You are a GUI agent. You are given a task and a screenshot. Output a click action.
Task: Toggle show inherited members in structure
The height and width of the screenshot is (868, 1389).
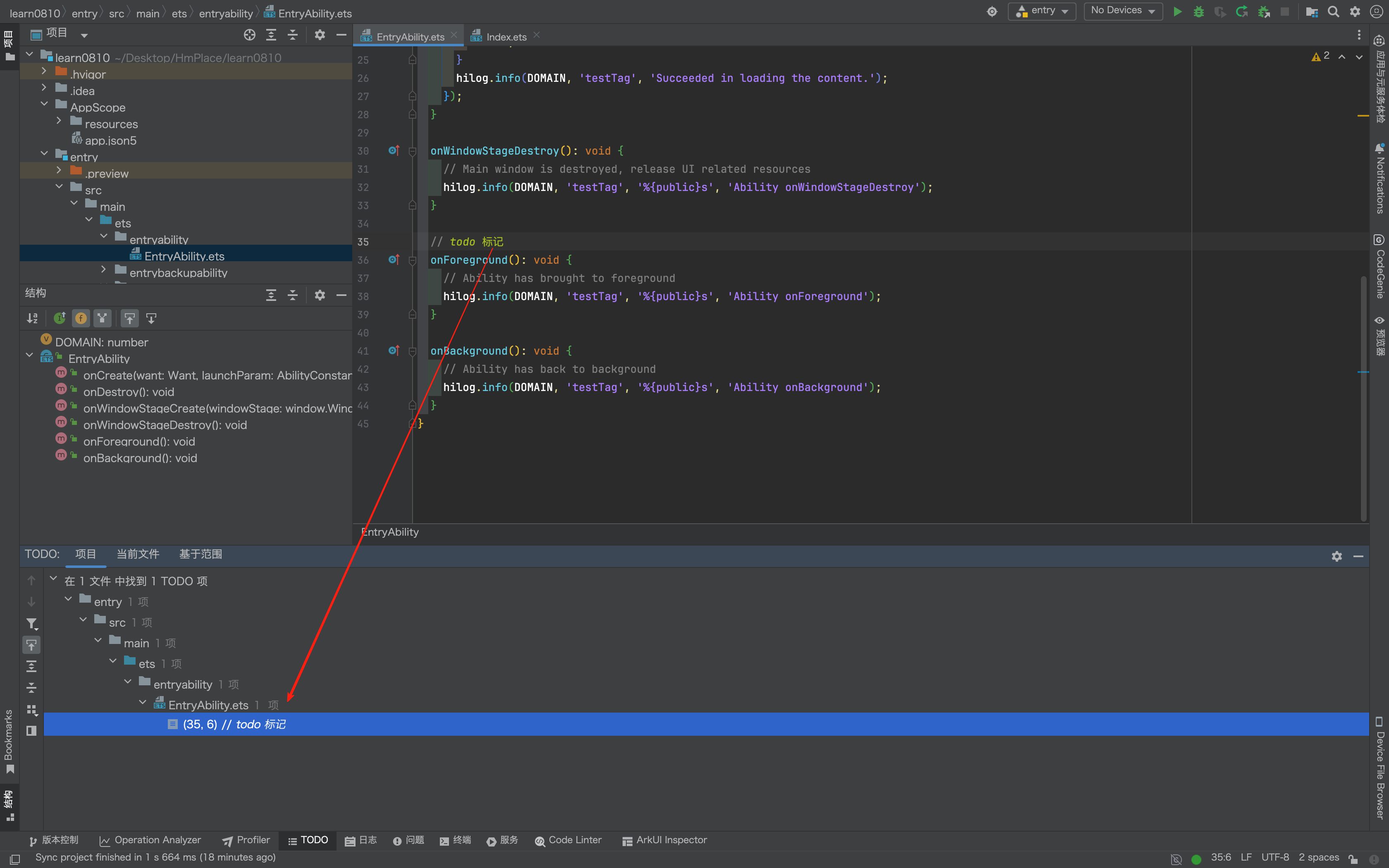(x=60, y=318)
